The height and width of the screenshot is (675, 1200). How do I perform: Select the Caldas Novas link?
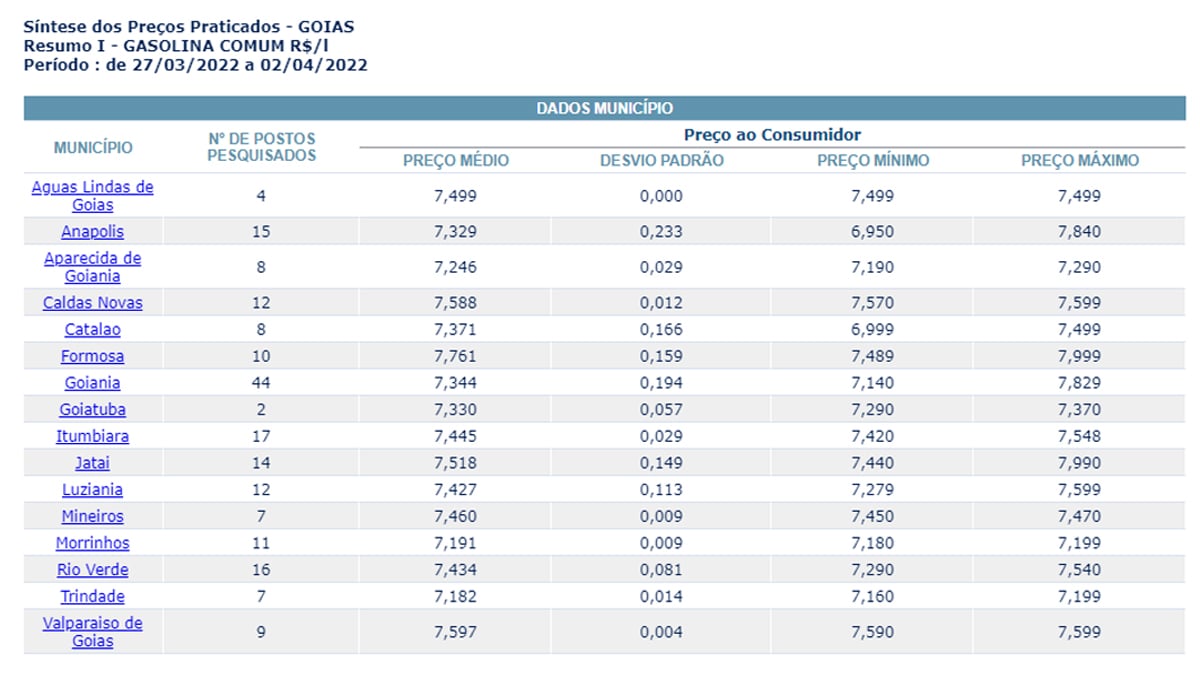[x=92, y=302]
